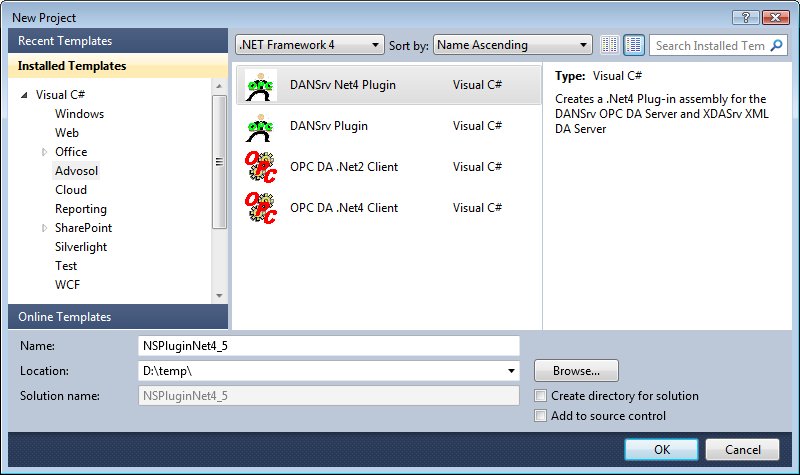Choose the OPC DA .Net4 Client icon

260,208
